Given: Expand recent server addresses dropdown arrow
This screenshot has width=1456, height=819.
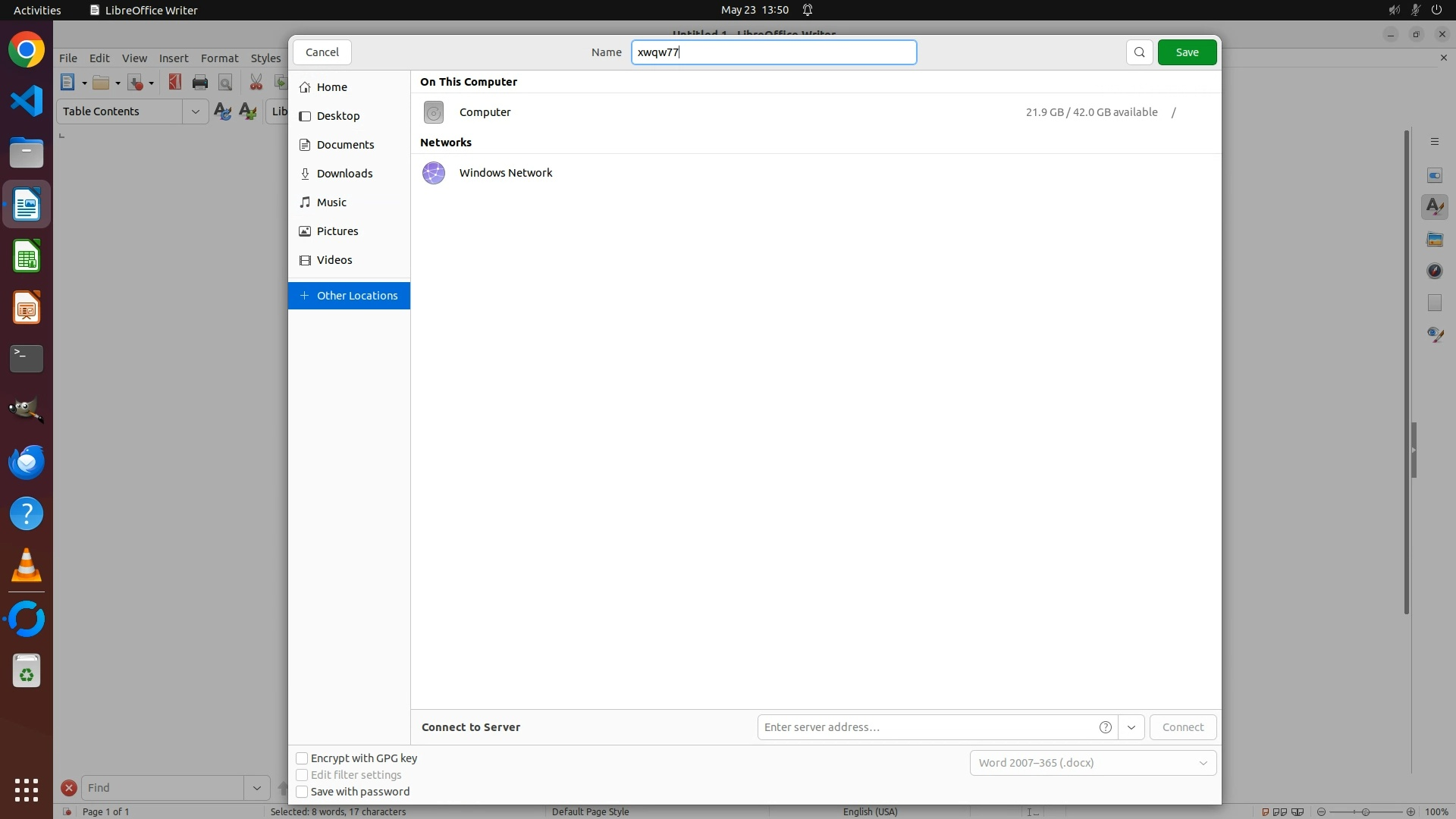Looking at the screenshot, I should coord(1131,727).
